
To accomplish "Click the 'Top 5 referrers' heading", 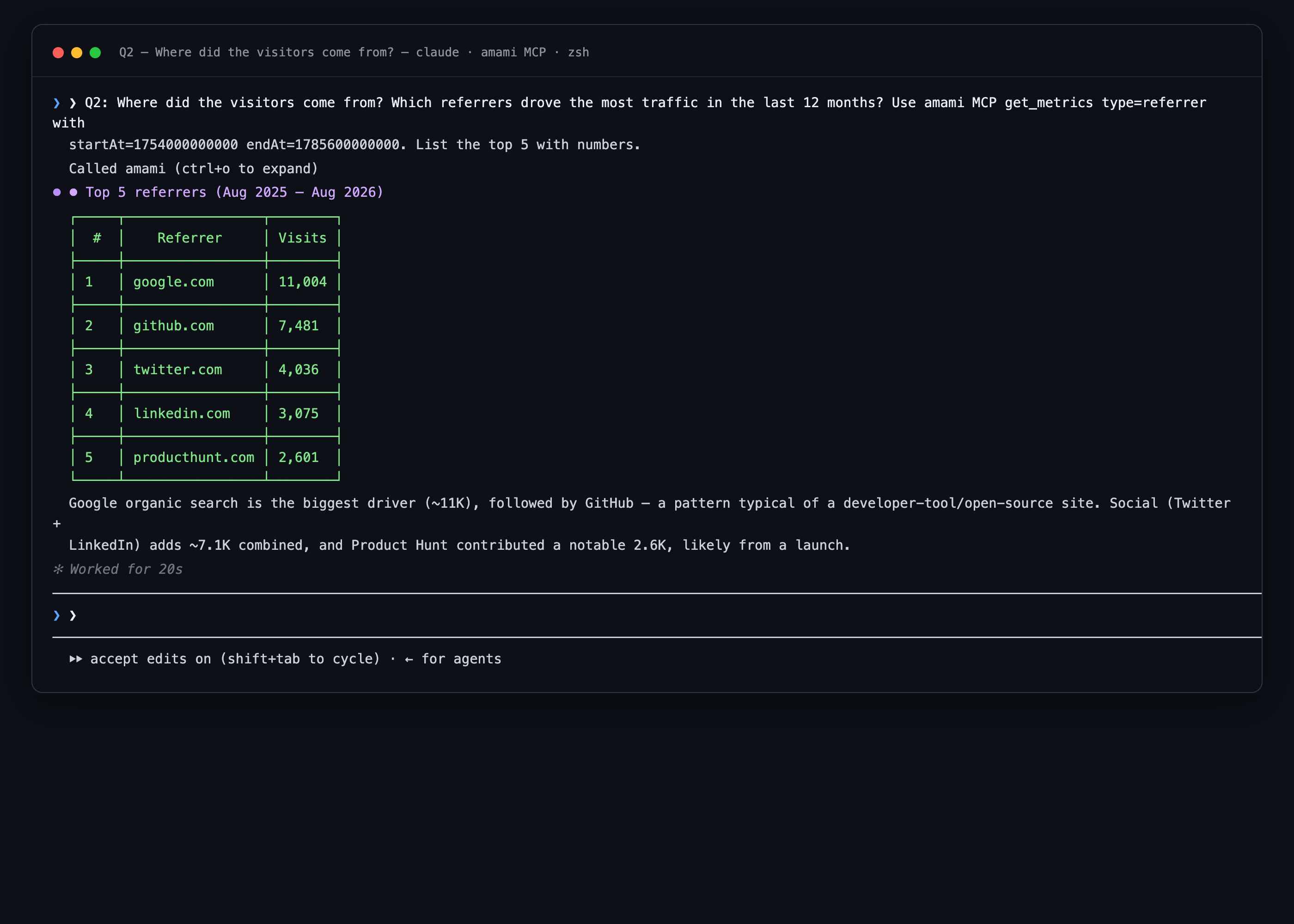I will click(x=234, y=192).
